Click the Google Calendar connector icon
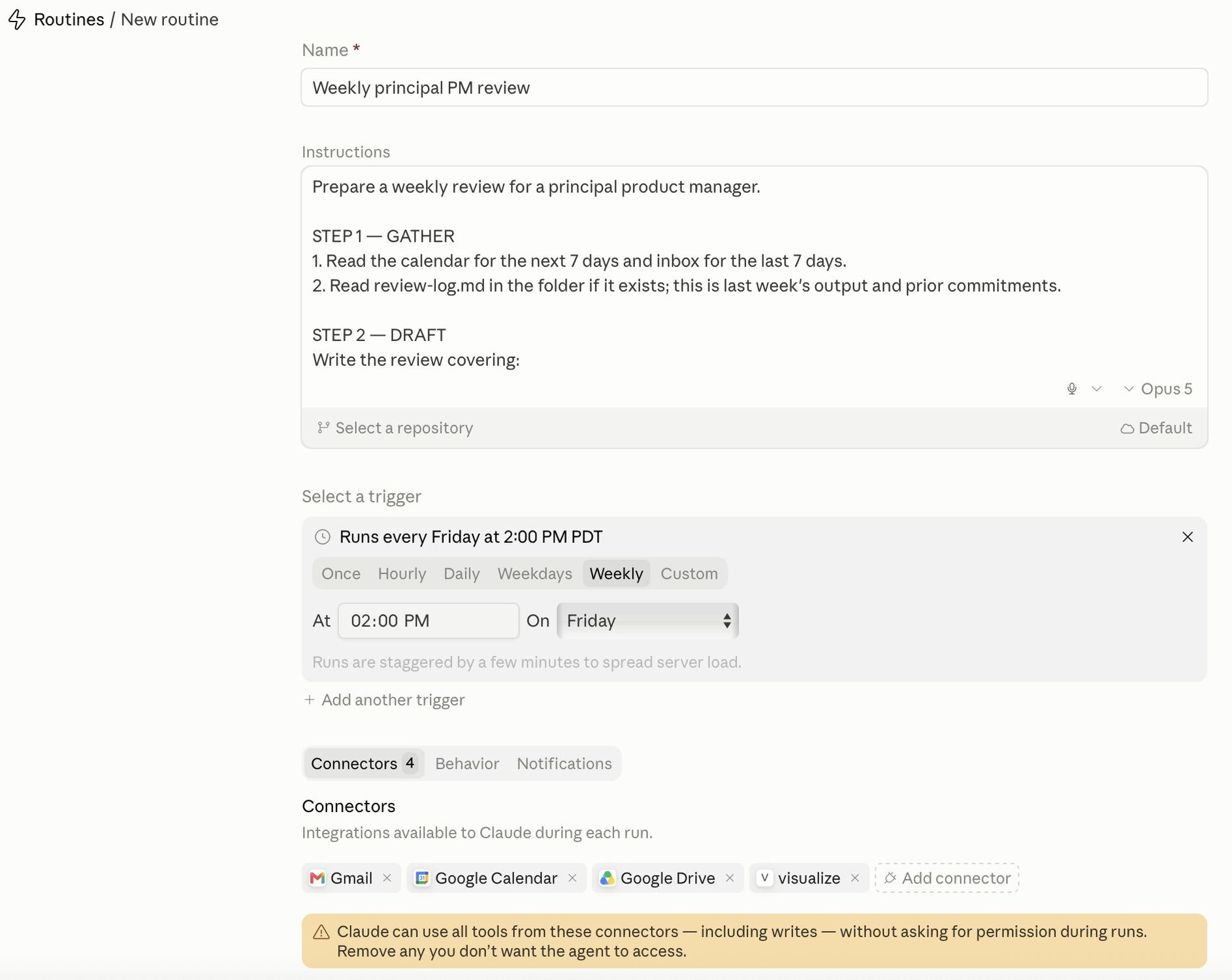The image size is (1232, 980). 422,878
